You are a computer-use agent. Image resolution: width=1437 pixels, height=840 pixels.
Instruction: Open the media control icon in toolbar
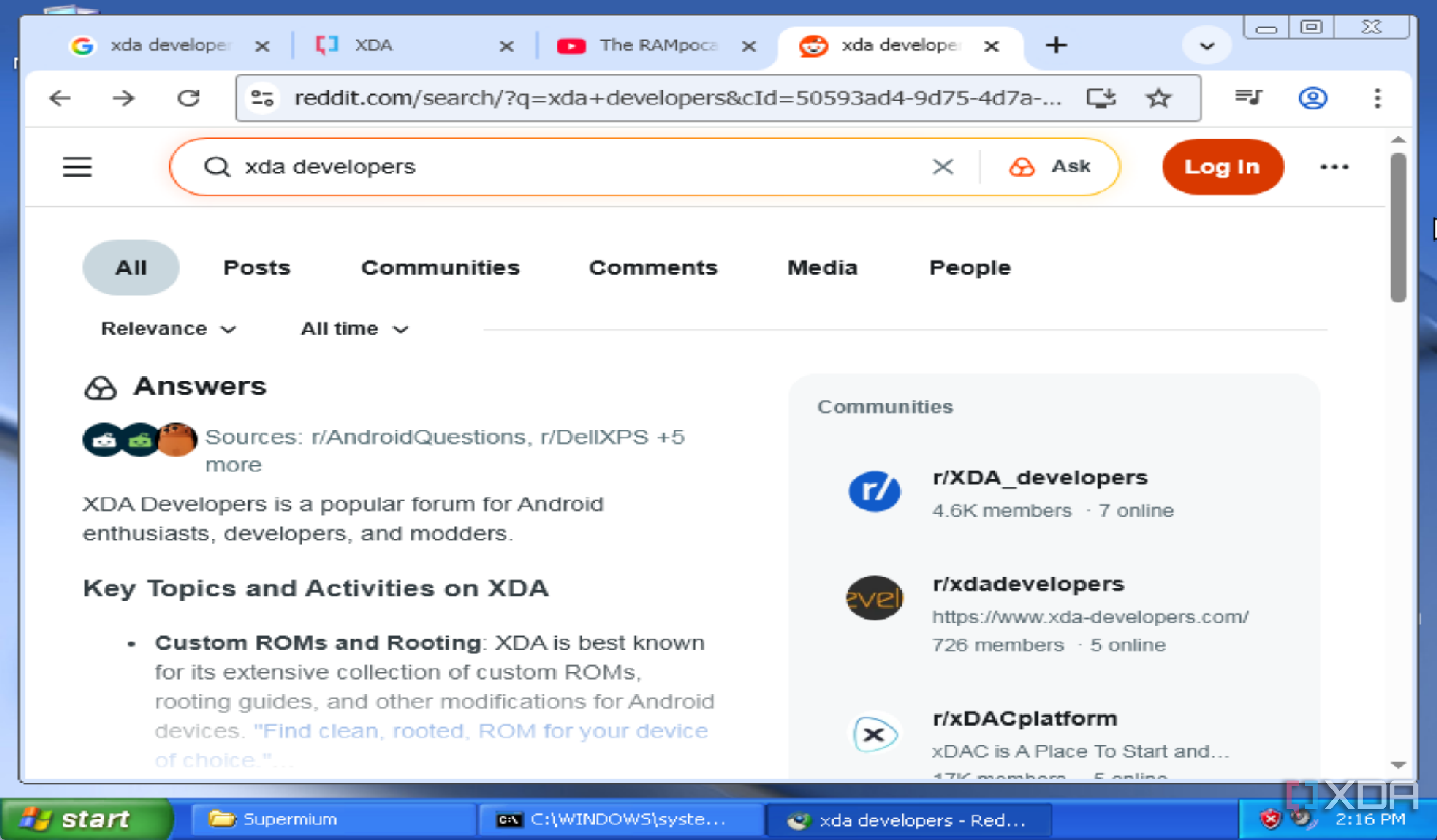1248,98
